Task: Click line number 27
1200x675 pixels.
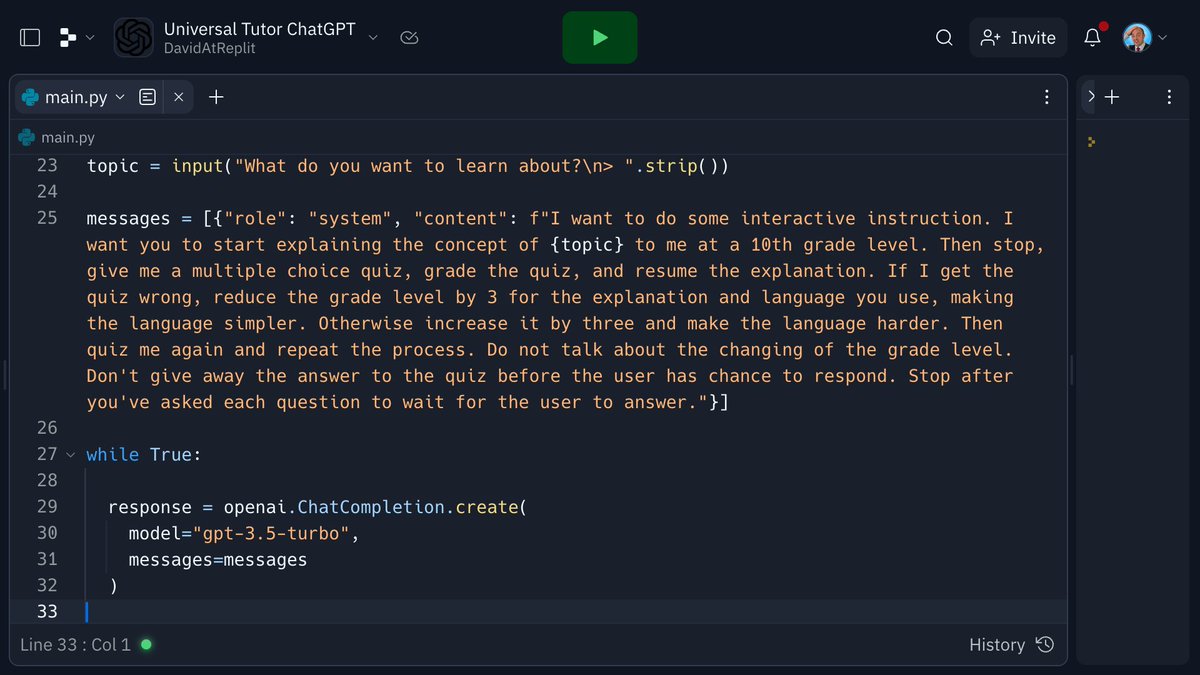Action: click(47, 454)
